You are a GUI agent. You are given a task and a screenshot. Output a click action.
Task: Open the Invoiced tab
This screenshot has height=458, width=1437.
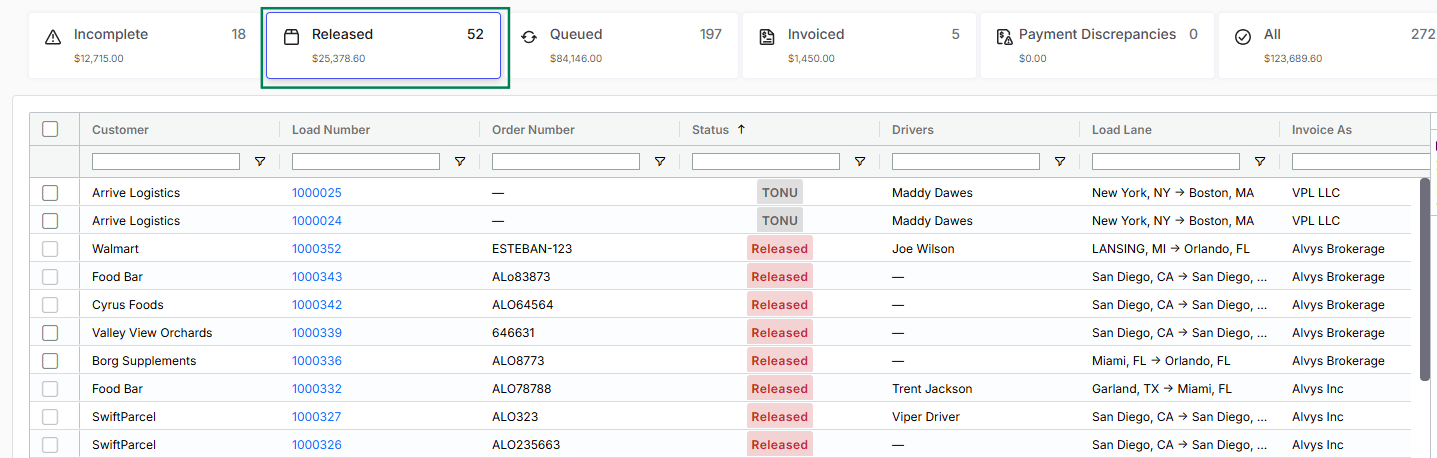tap(859, 45)
